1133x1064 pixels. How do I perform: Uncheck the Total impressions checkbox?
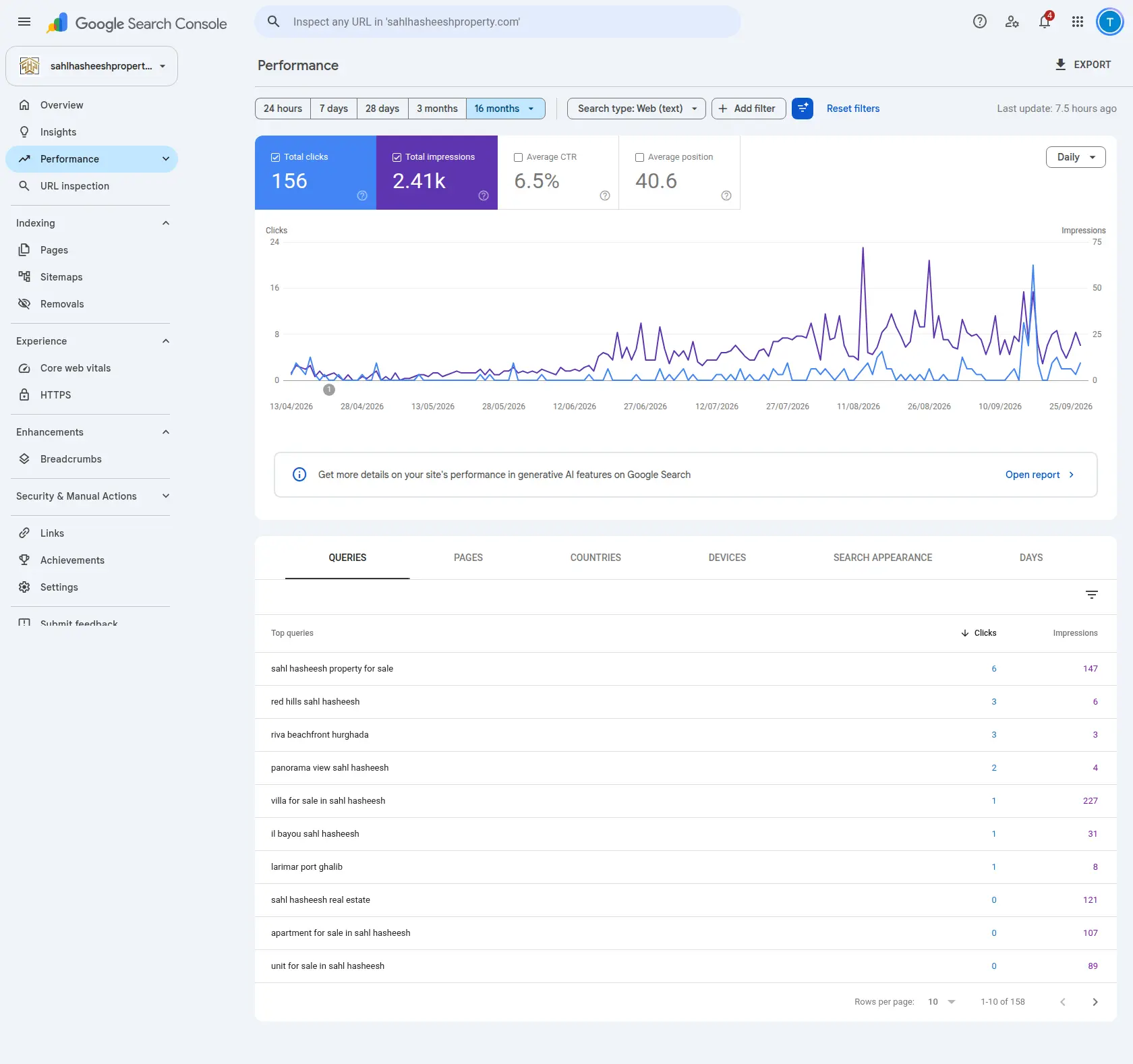click(x=397, y=157)
